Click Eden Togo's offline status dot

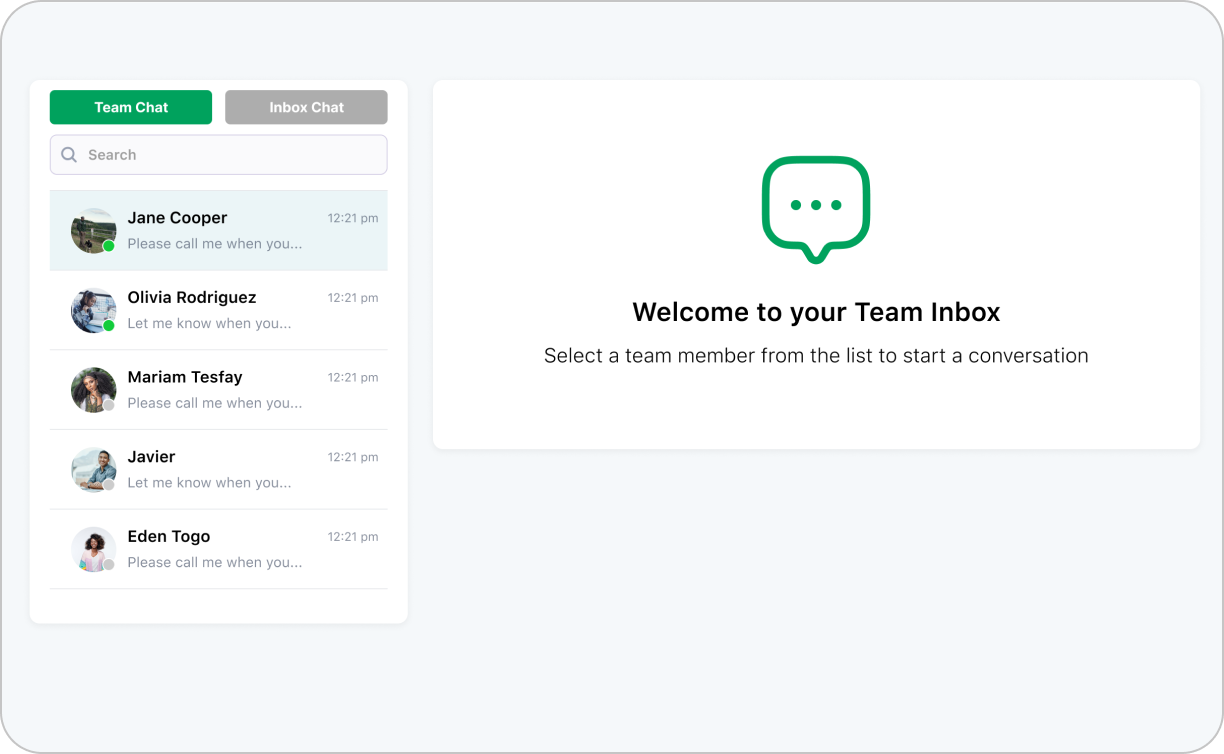coord(109,565)
